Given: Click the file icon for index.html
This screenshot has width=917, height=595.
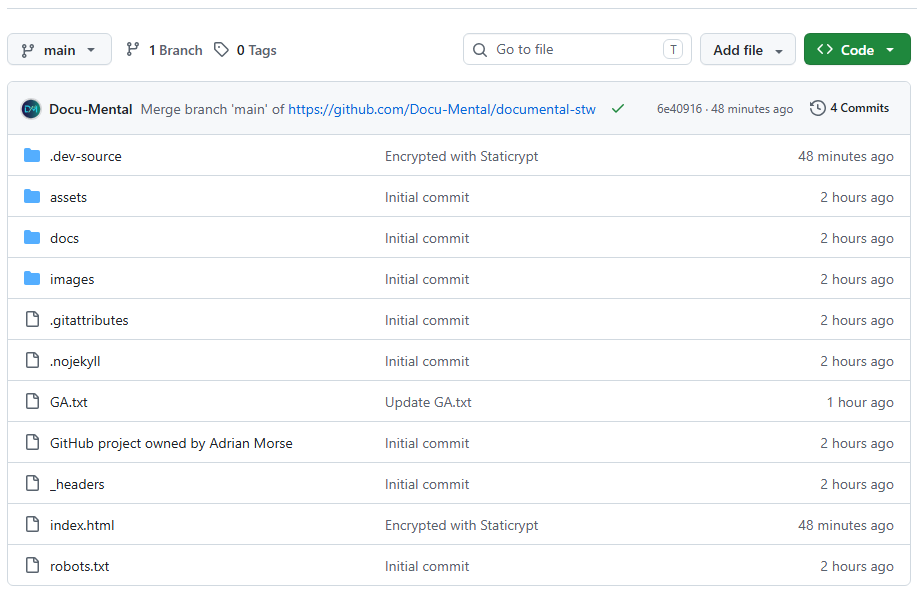Looking at the screenshot, I should coord(33,524).
